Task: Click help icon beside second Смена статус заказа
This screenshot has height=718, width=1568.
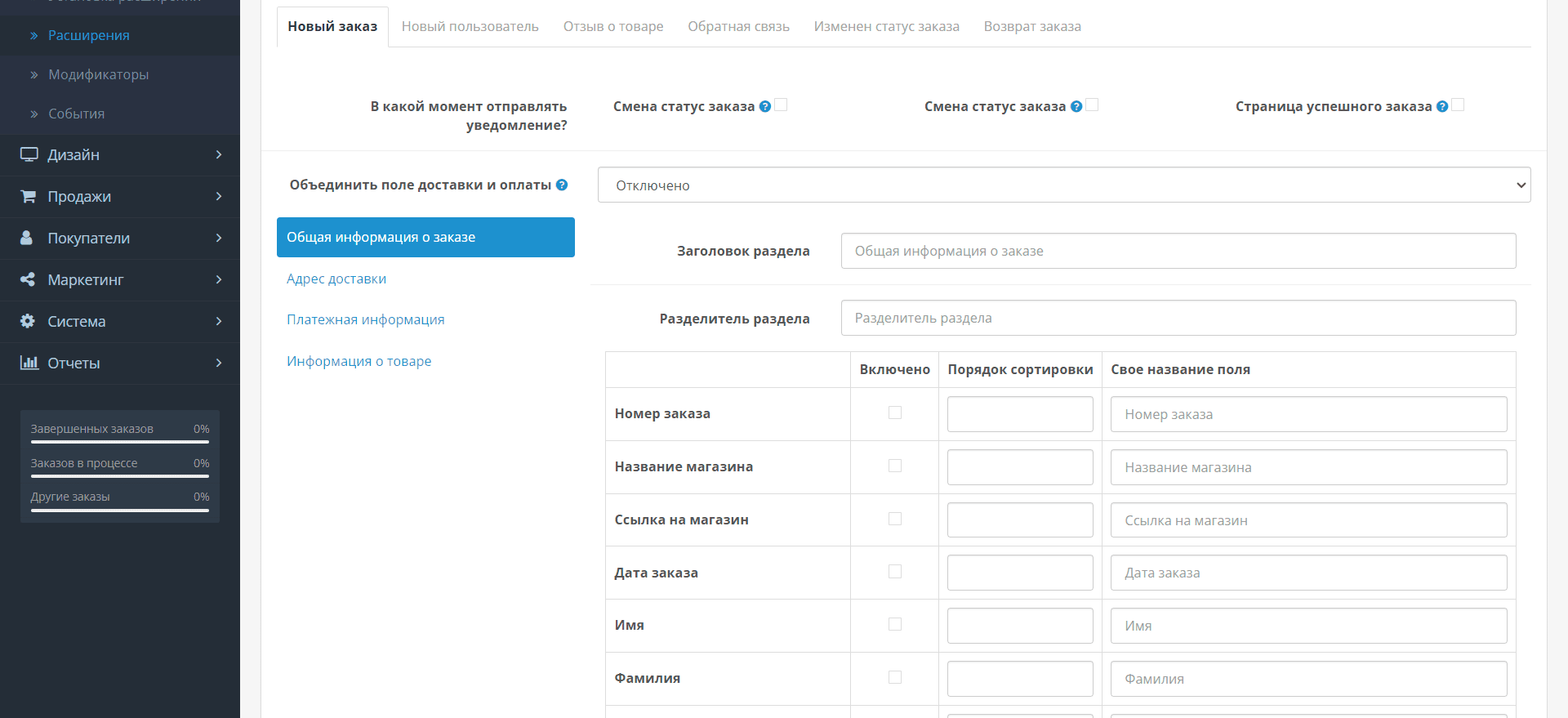Action: (1076, 106)
